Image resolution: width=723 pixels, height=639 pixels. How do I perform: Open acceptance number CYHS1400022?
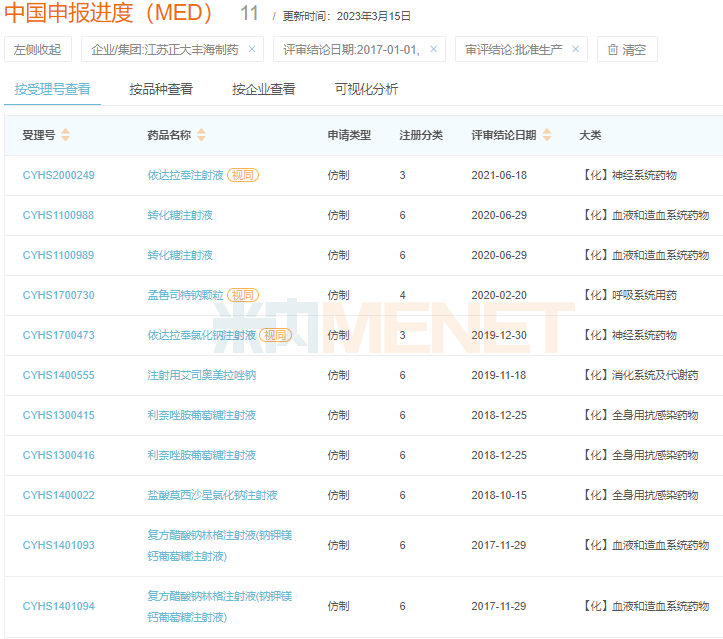[59, 495]
